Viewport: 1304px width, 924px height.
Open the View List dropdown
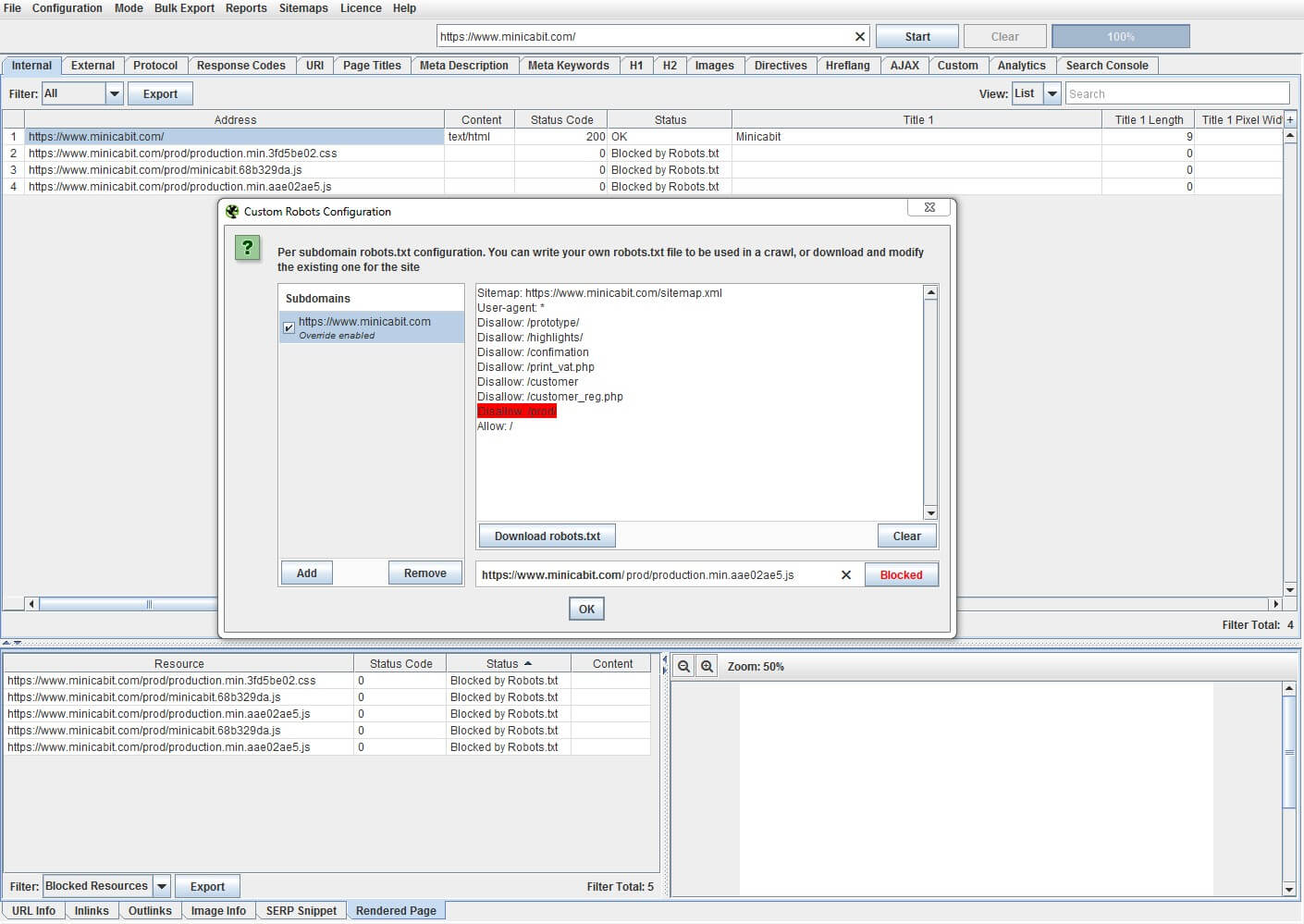pyautogui.click(x=1052, y=94)
